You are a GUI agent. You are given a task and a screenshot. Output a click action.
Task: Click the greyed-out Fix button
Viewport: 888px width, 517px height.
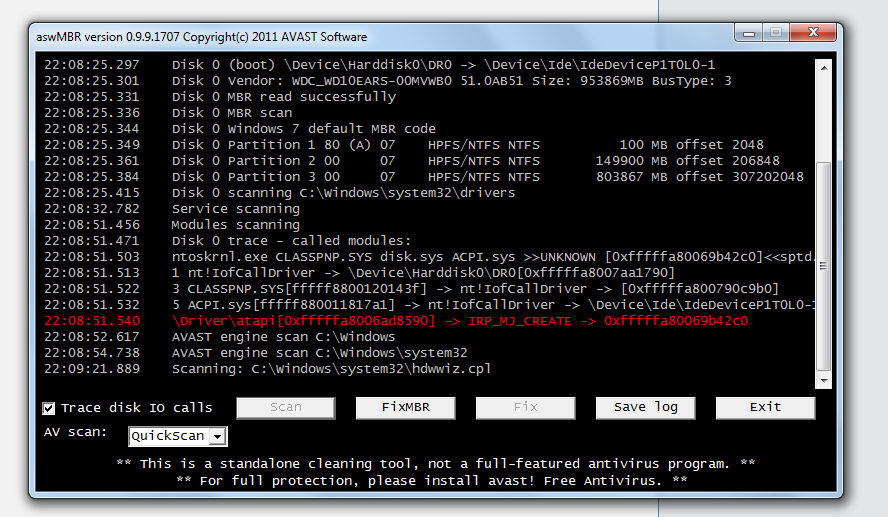(526, 408)
